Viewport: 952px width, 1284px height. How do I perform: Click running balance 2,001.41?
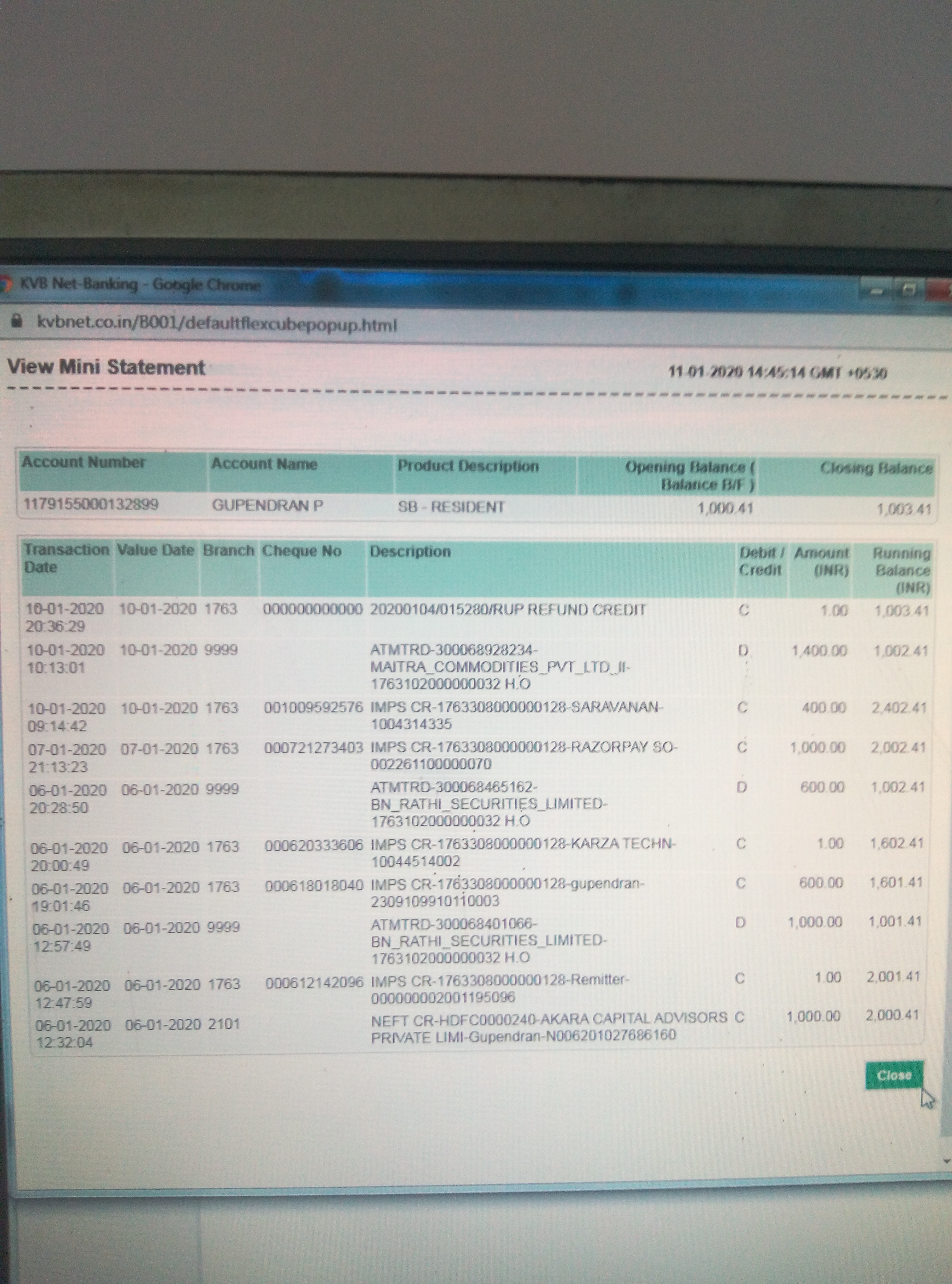pos(893,977)
